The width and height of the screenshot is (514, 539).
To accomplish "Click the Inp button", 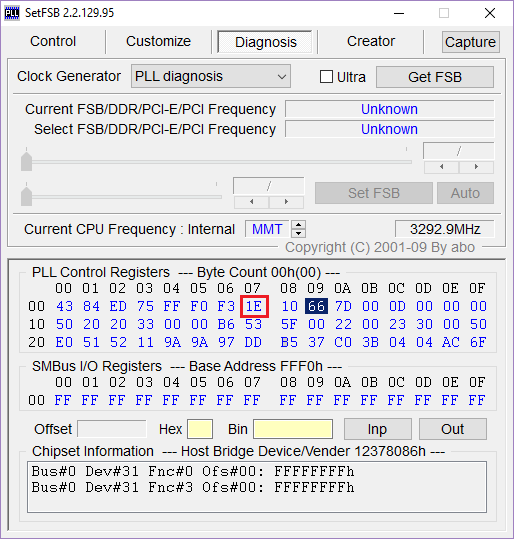I will [378, 429].
